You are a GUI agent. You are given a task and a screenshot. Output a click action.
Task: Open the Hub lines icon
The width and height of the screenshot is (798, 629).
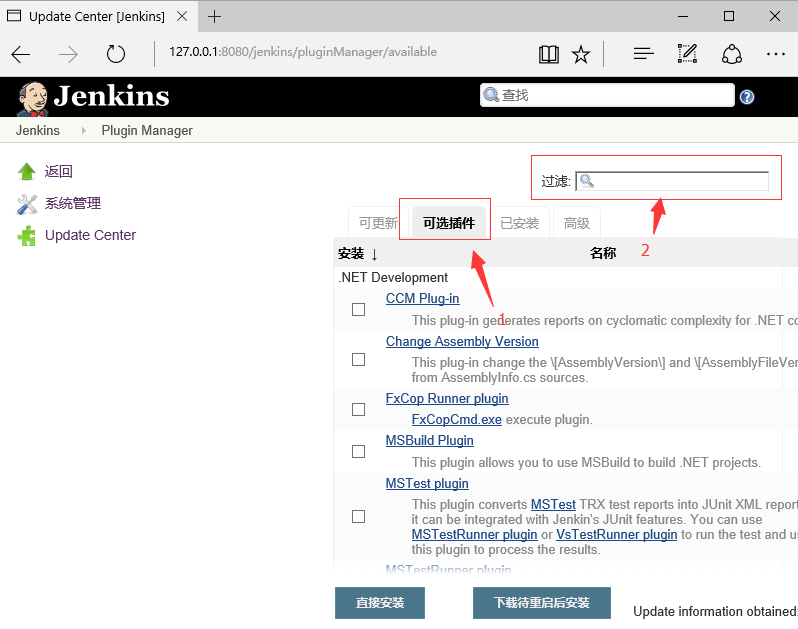pyautogui.click(x=644, y=53)
